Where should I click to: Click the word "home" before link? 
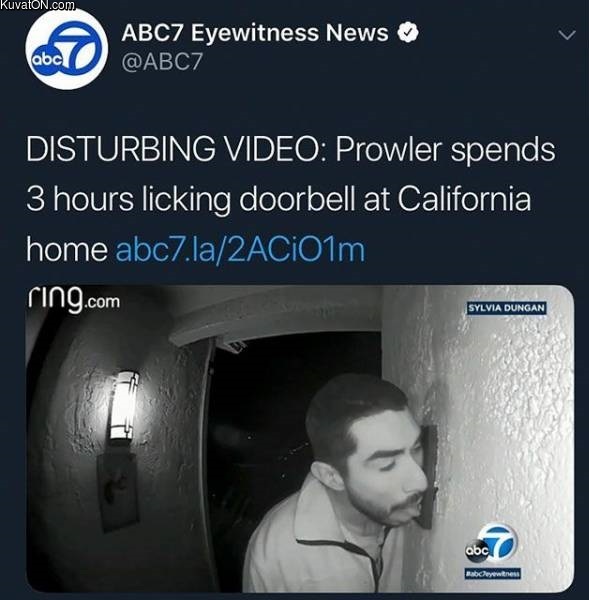point(67,249)
